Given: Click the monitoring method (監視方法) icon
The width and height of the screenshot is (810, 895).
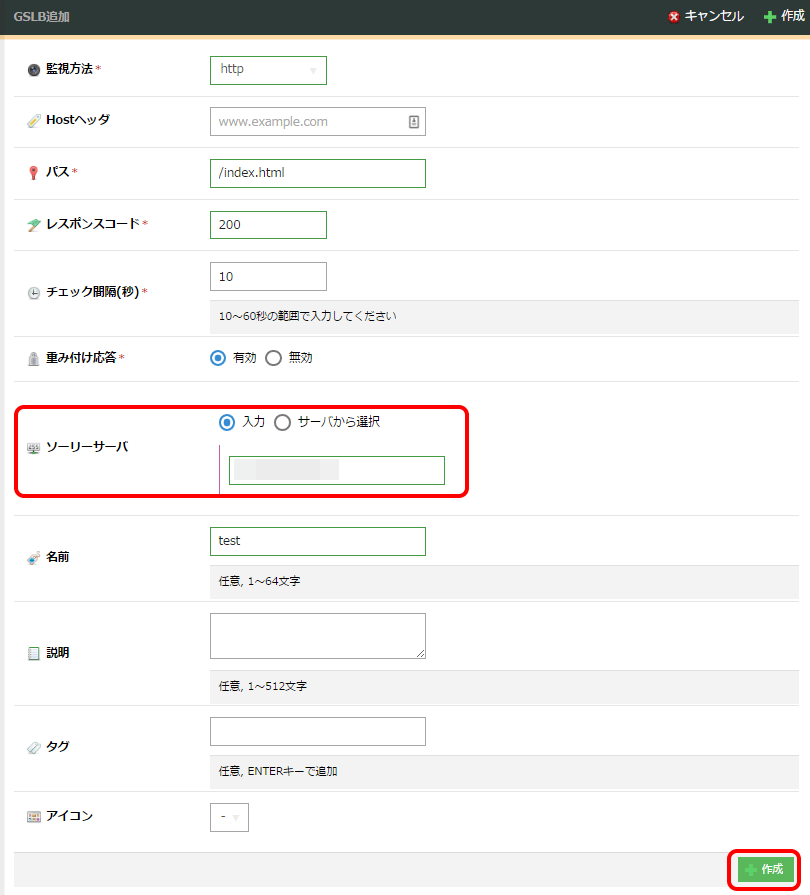Looking at the screenshot, I should pyautogui.click(x=34, y=70).
